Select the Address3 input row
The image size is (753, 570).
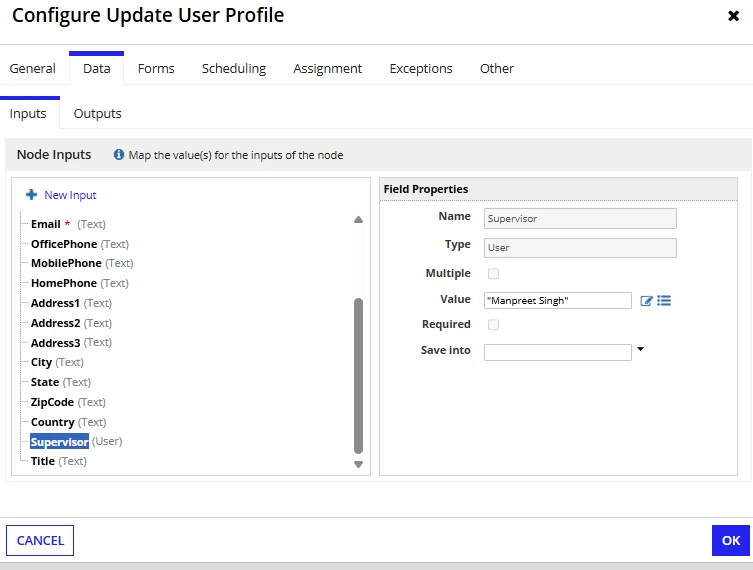tap(72, 343)
